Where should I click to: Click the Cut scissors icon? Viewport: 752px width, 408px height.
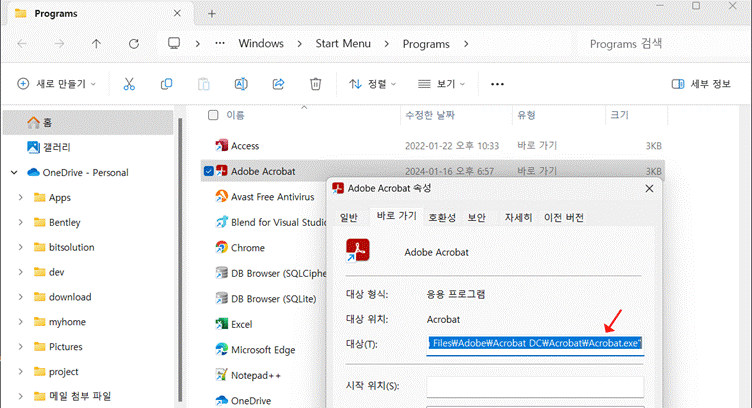129,84
